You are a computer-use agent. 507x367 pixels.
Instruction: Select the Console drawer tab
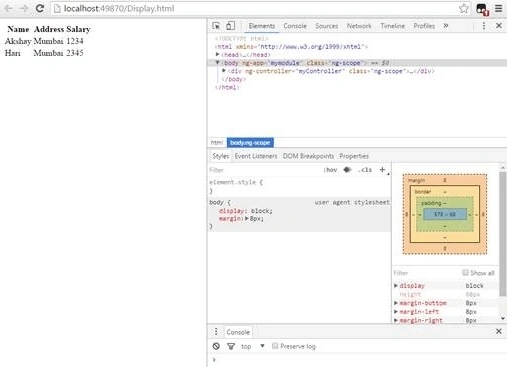pyautogui.click(x=238, y=332)
